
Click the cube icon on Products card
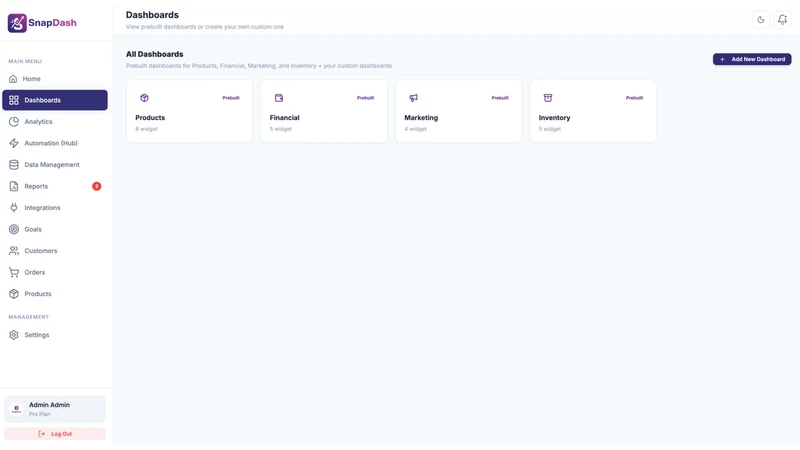tap(144, 98)
